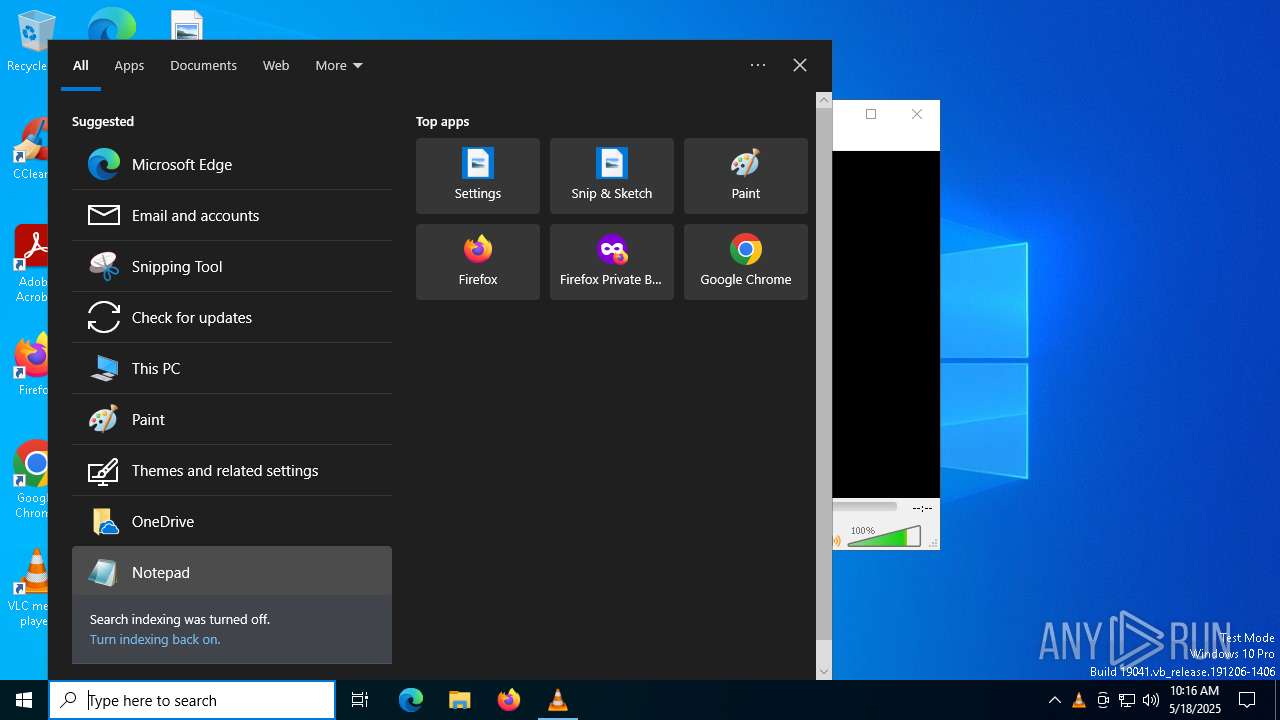The width and height of the screenshot is (1280, 720).
Task: Click Turn indexing back on link
Action: (x=155, y=639)
